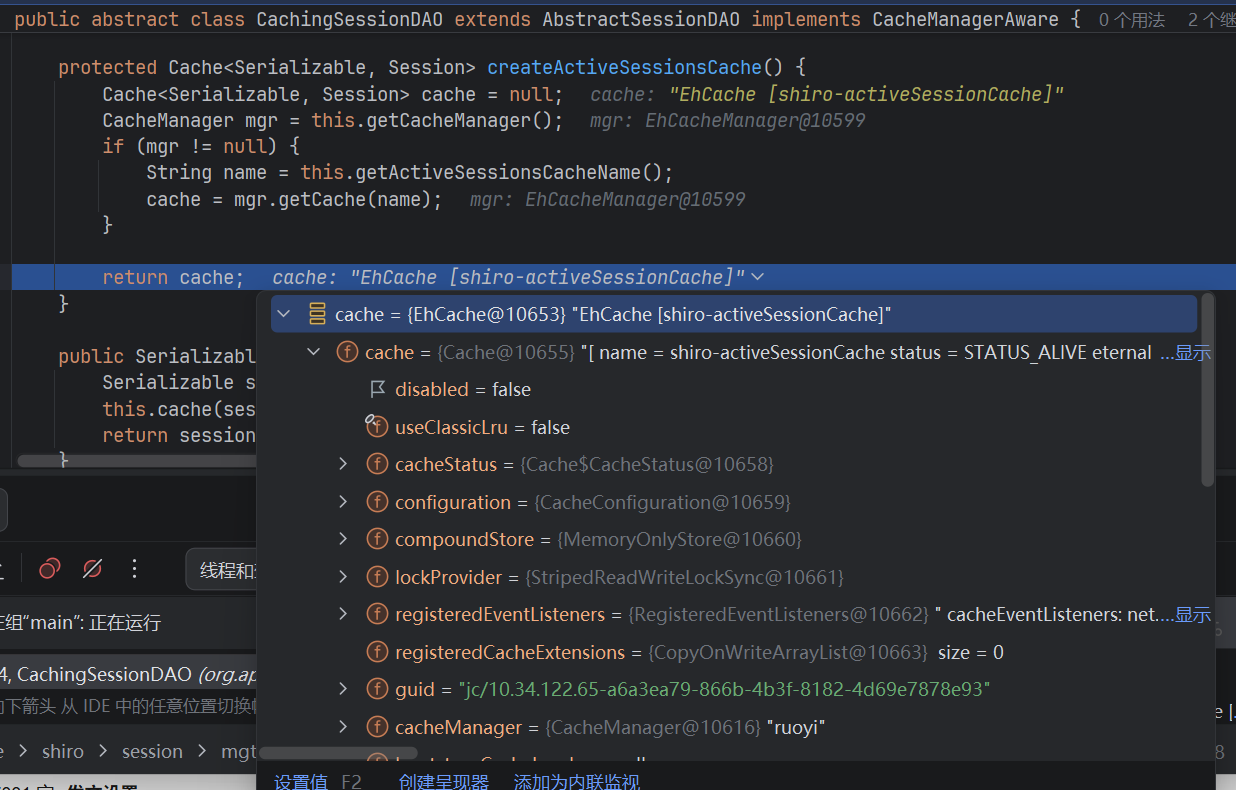Click the {MemoryOnlyStore@10660} value text
Viewport: 1236px width, 790px height.
(x=679, y=539)
